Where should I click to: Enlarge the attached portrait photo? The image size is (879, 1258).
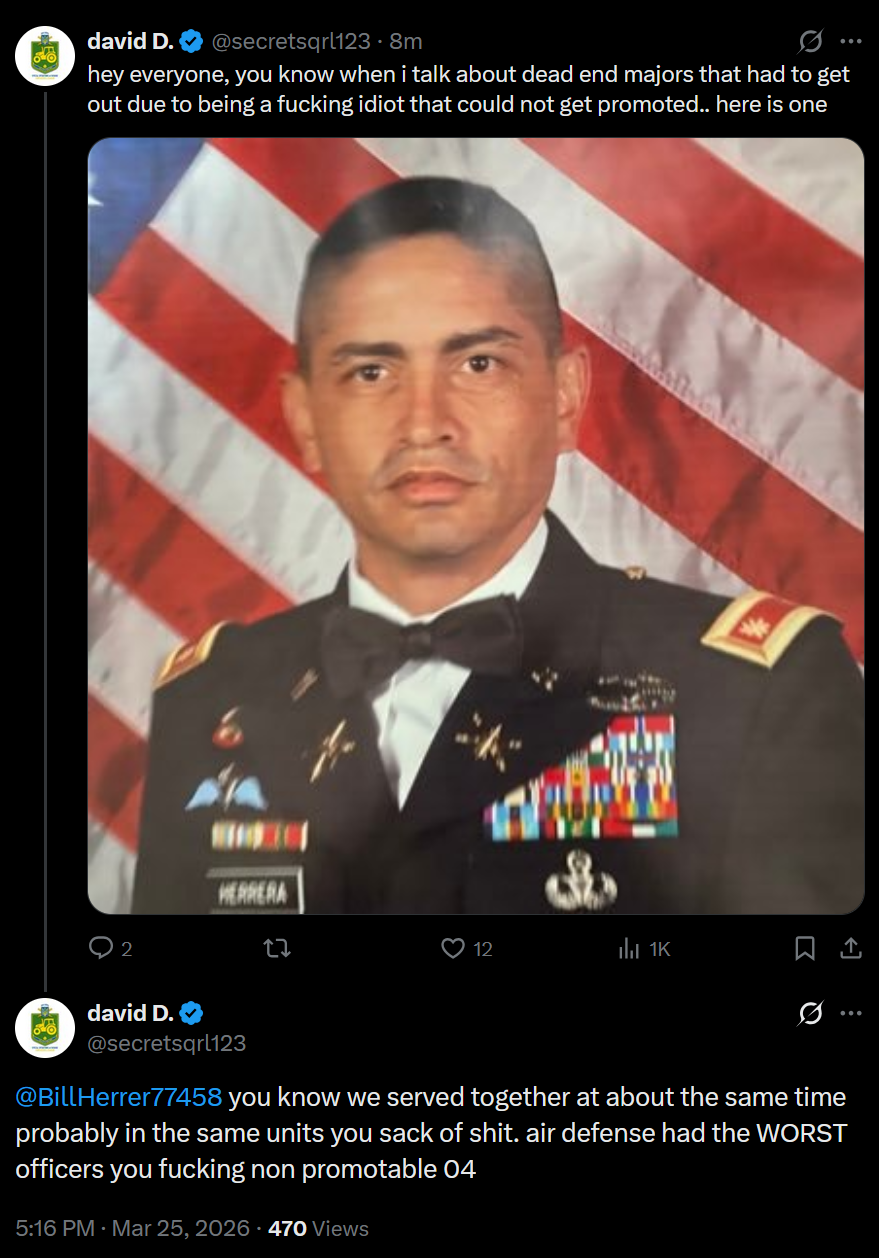pyautogui.click(x=476, y=526)
